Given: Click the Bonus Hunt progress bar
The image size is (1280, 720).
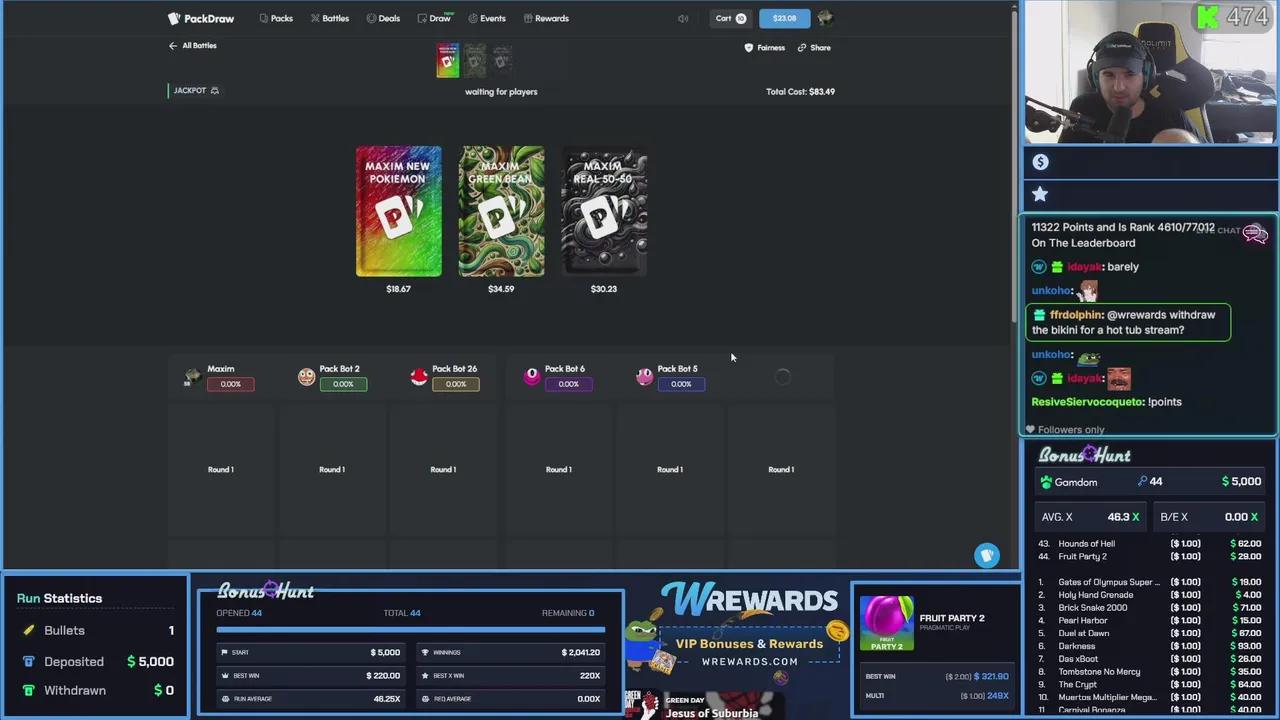Looking at the screenshot, I should pos(410,630).
